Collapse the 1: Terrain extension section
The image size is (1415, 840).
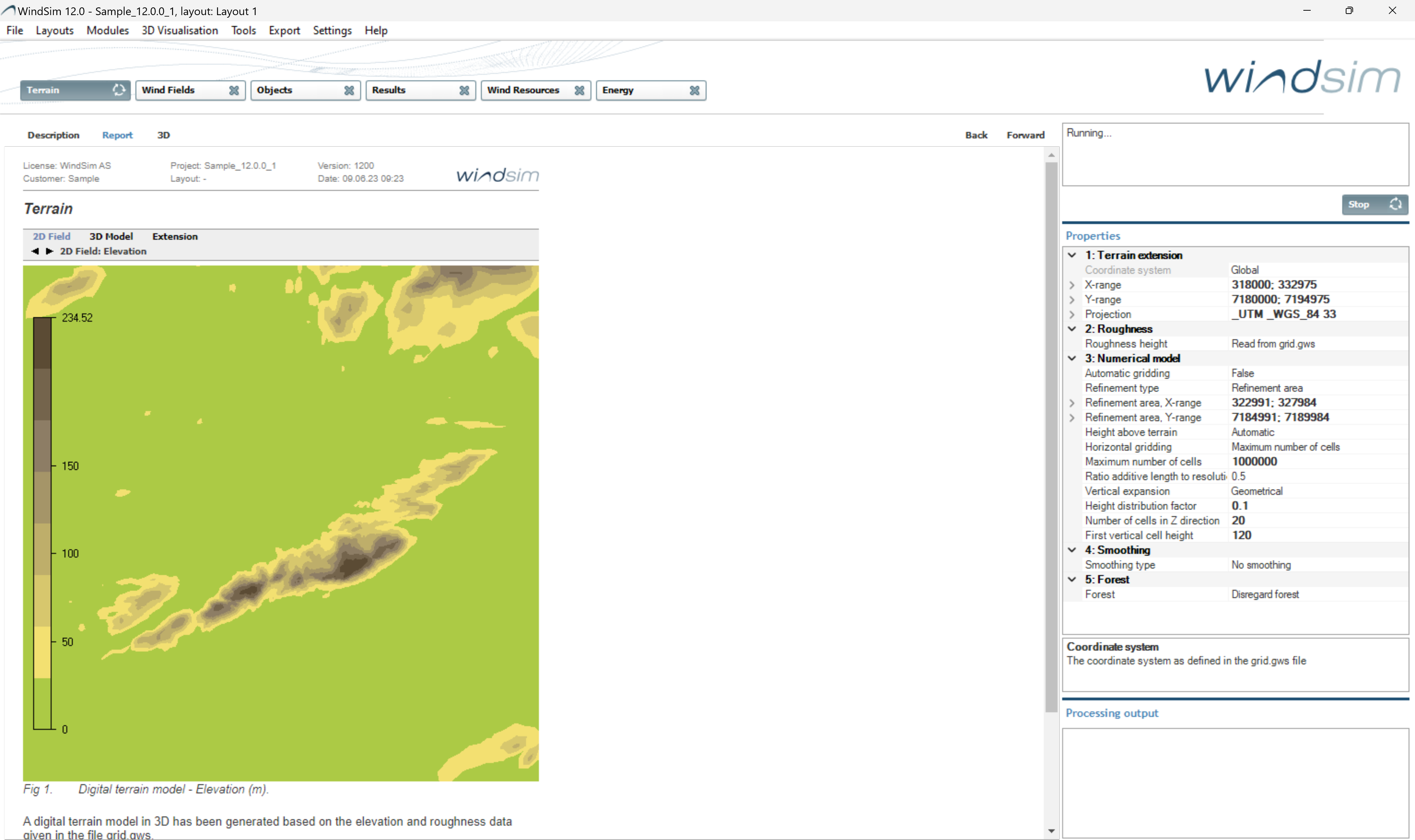tap(1072, 255)
